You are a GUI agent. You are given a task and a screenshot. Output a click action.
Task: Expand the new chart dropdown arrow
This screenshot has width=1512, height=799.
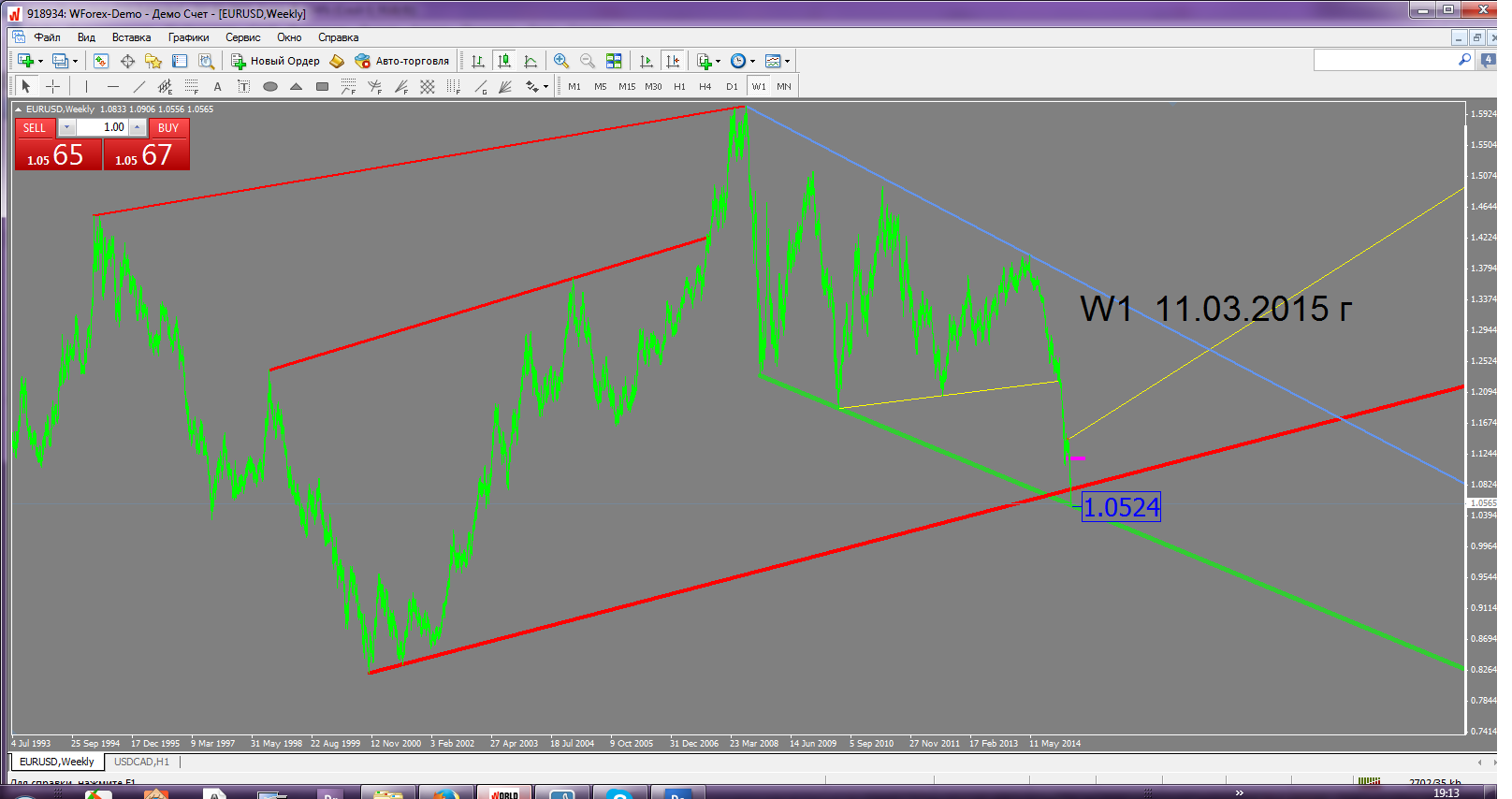tap(40, 62)
